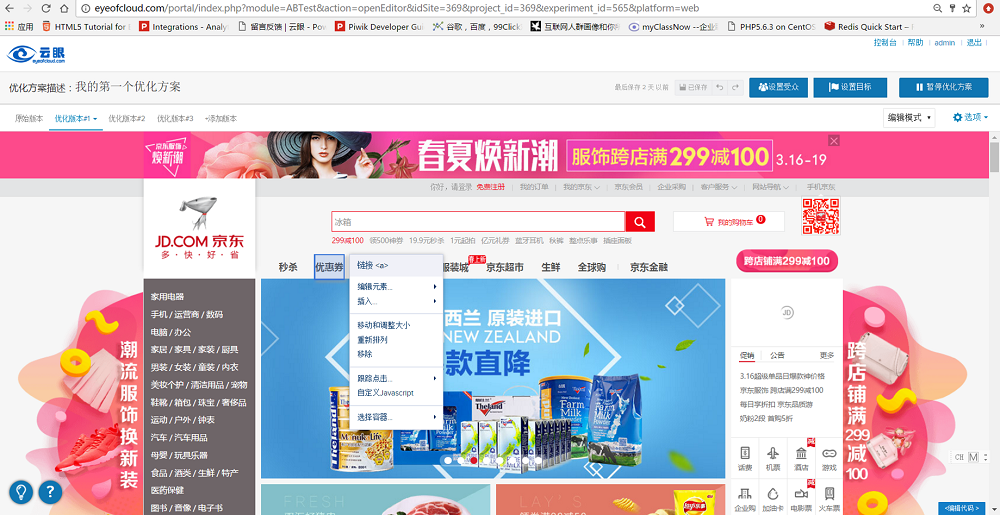Go to browser home icon

tap(64, 8)
